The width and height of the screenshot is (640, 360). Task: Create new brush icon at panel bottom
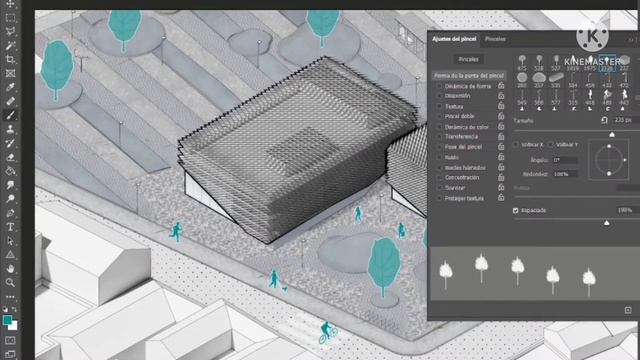coord(628,310)
